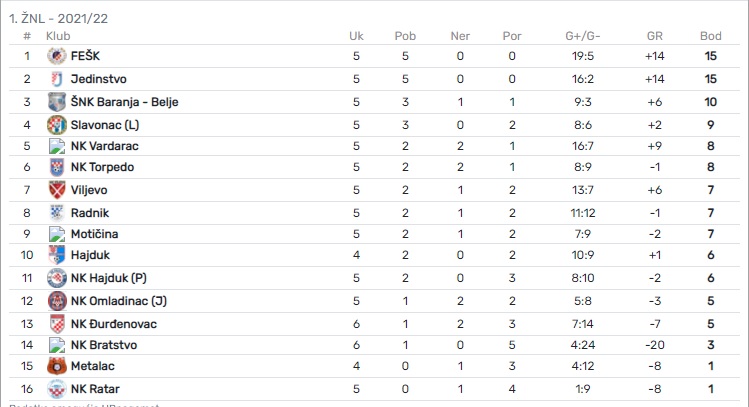Click the Viljevo club crest icon
The image size is (749, 407).
(x=56, y=190)
